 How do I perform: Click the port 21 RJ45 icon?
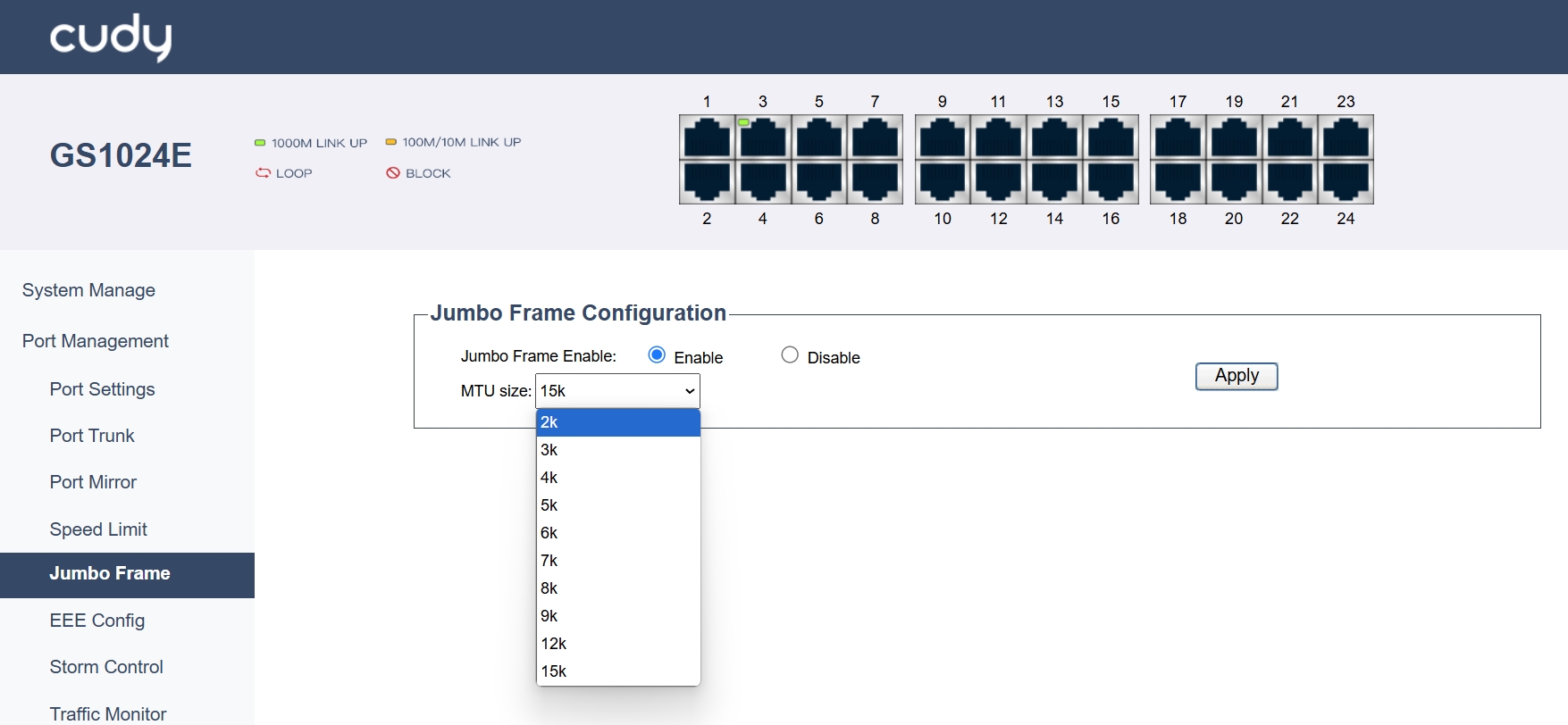point(1290,137)
